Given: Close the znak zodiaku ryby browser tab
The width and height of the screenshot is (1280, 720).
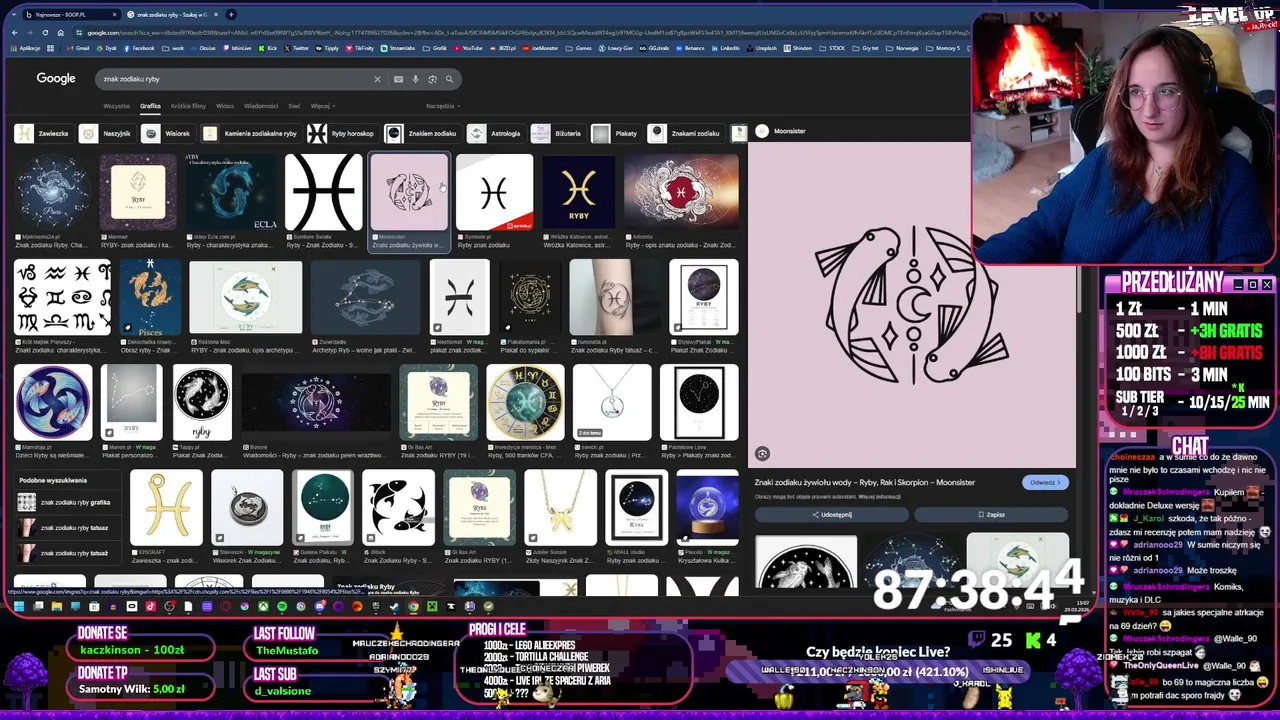Looking at the screenshot, I should click(x=215, y=14).
